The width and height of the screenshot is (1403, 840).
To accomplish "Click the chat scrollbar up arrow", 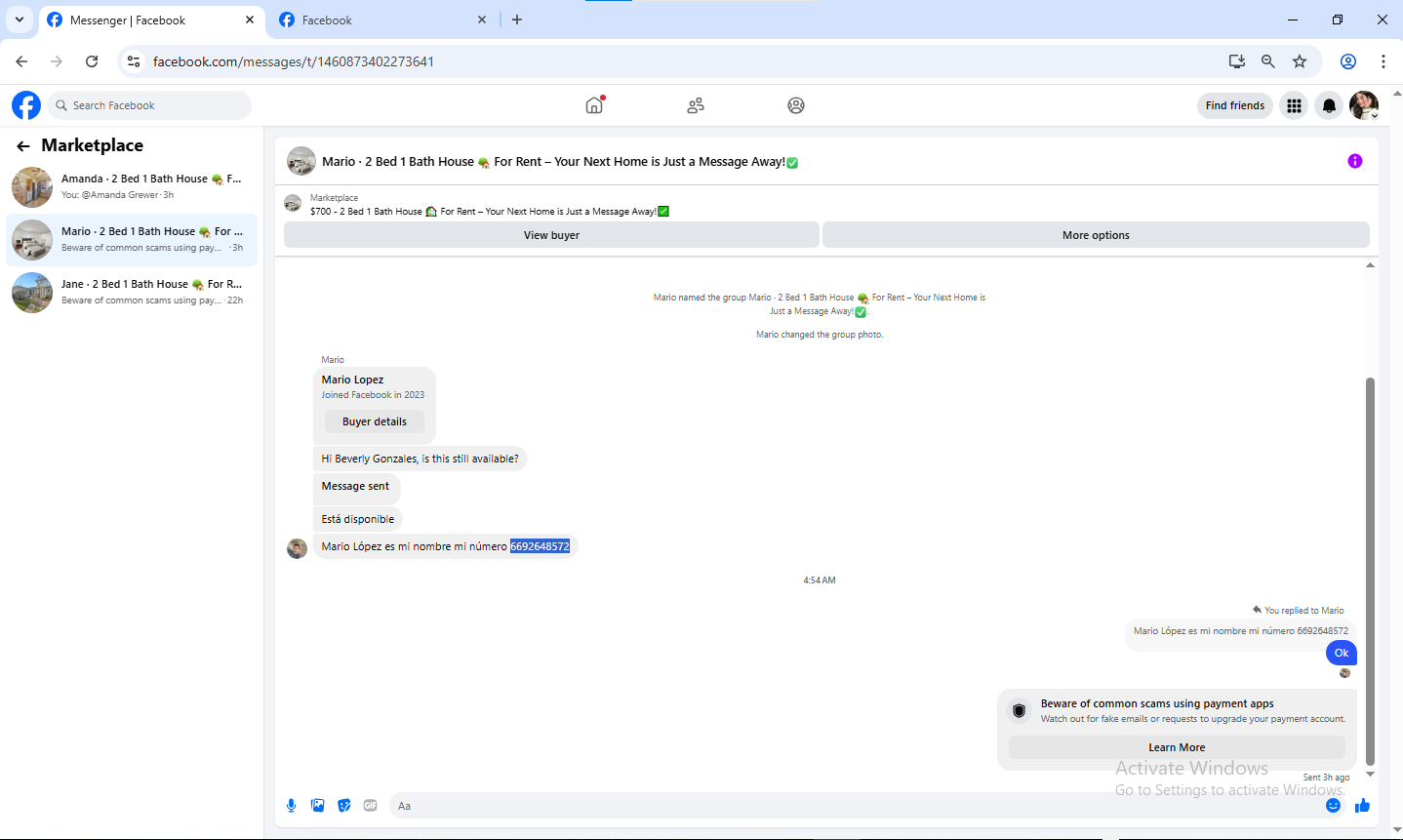I will pos(1370,265).
